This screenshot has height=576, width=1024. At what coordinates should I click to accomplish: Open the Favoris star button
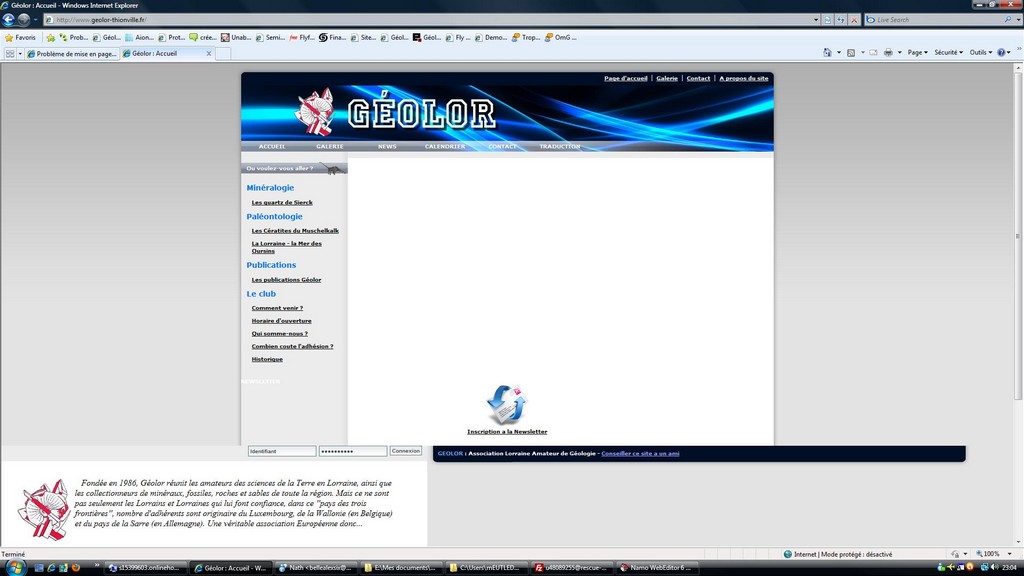[20, 37]
